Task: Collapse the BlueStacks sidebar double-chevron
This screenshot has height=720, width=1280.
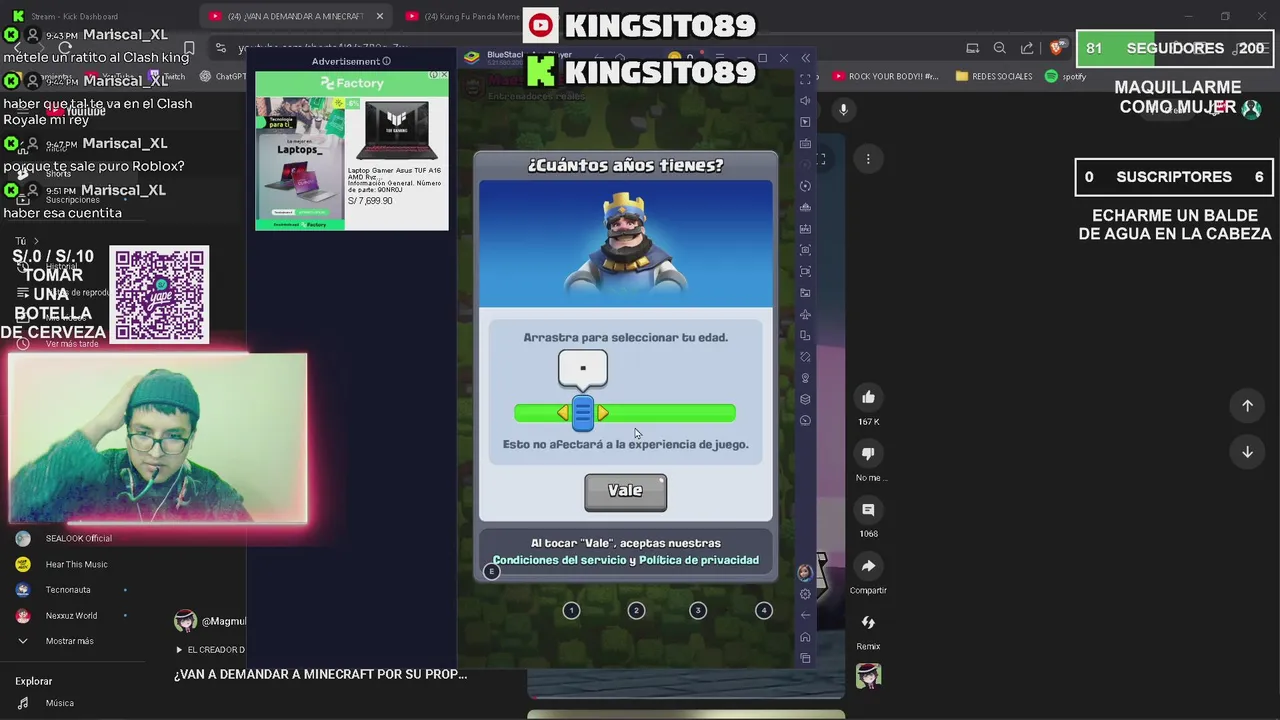Action: [805, 58]
